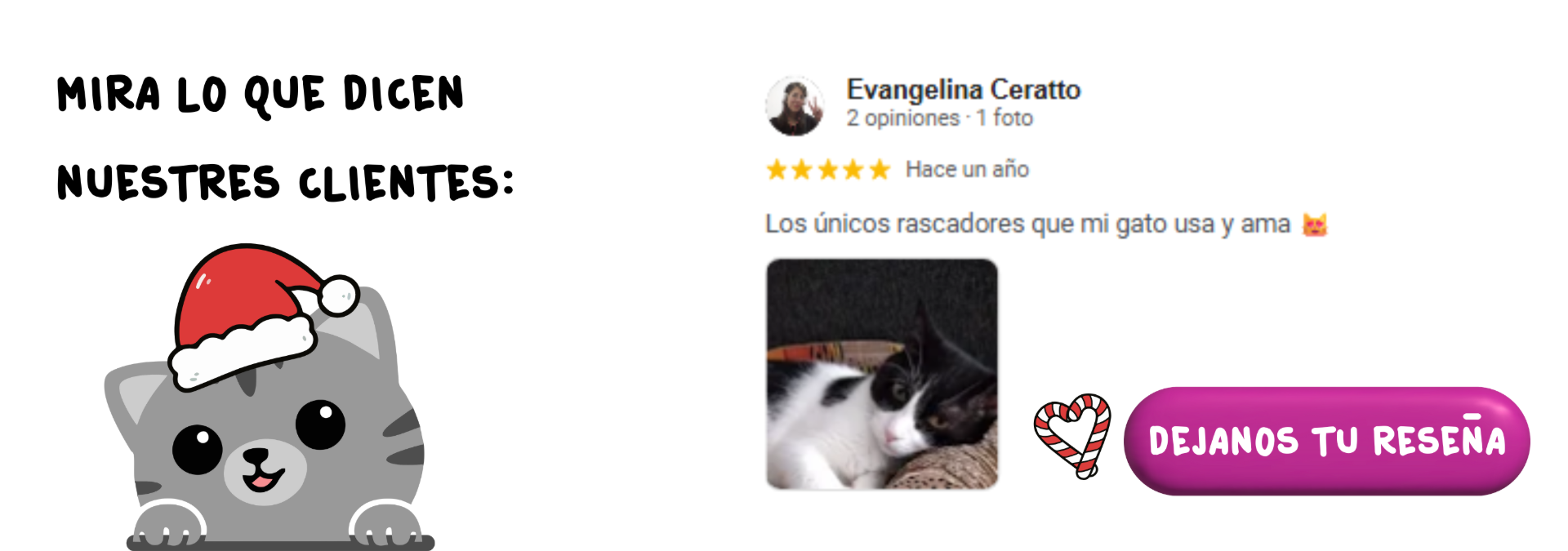
Task: Select the first gold rating star
Action: point(777,170)
